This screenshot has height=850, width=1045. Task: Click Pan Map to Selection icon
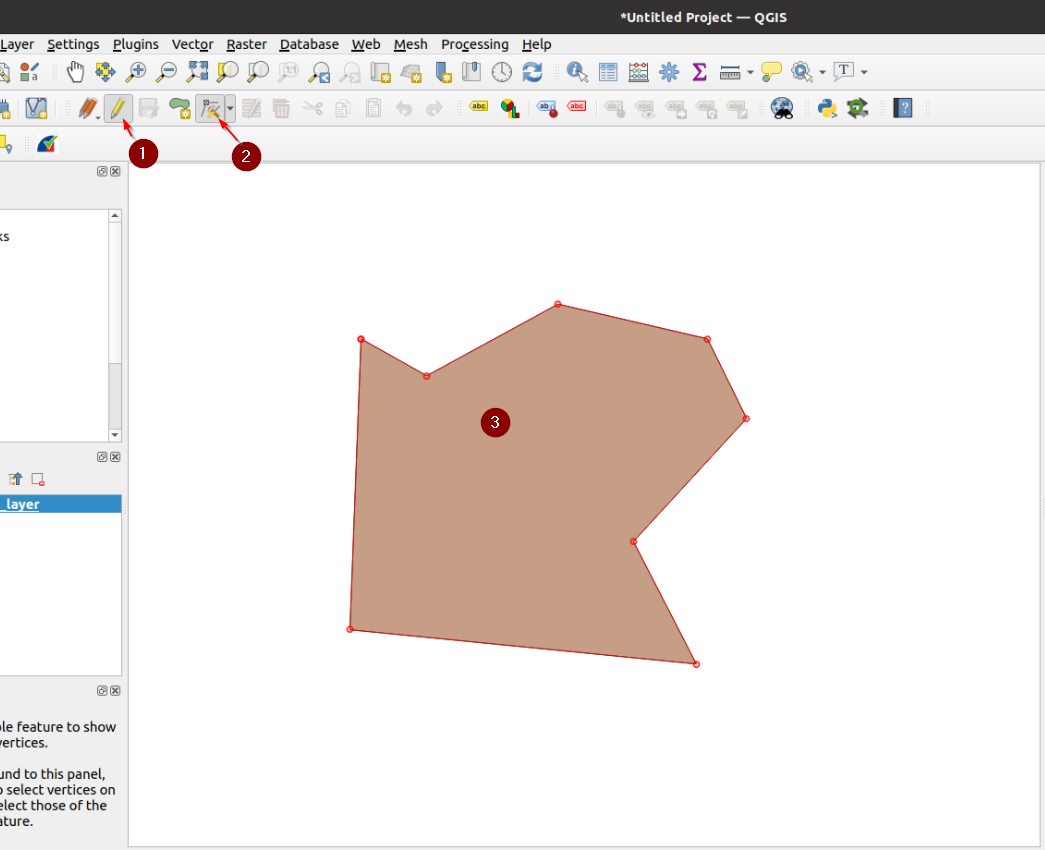pyautogui.click(x=105, y=71)
